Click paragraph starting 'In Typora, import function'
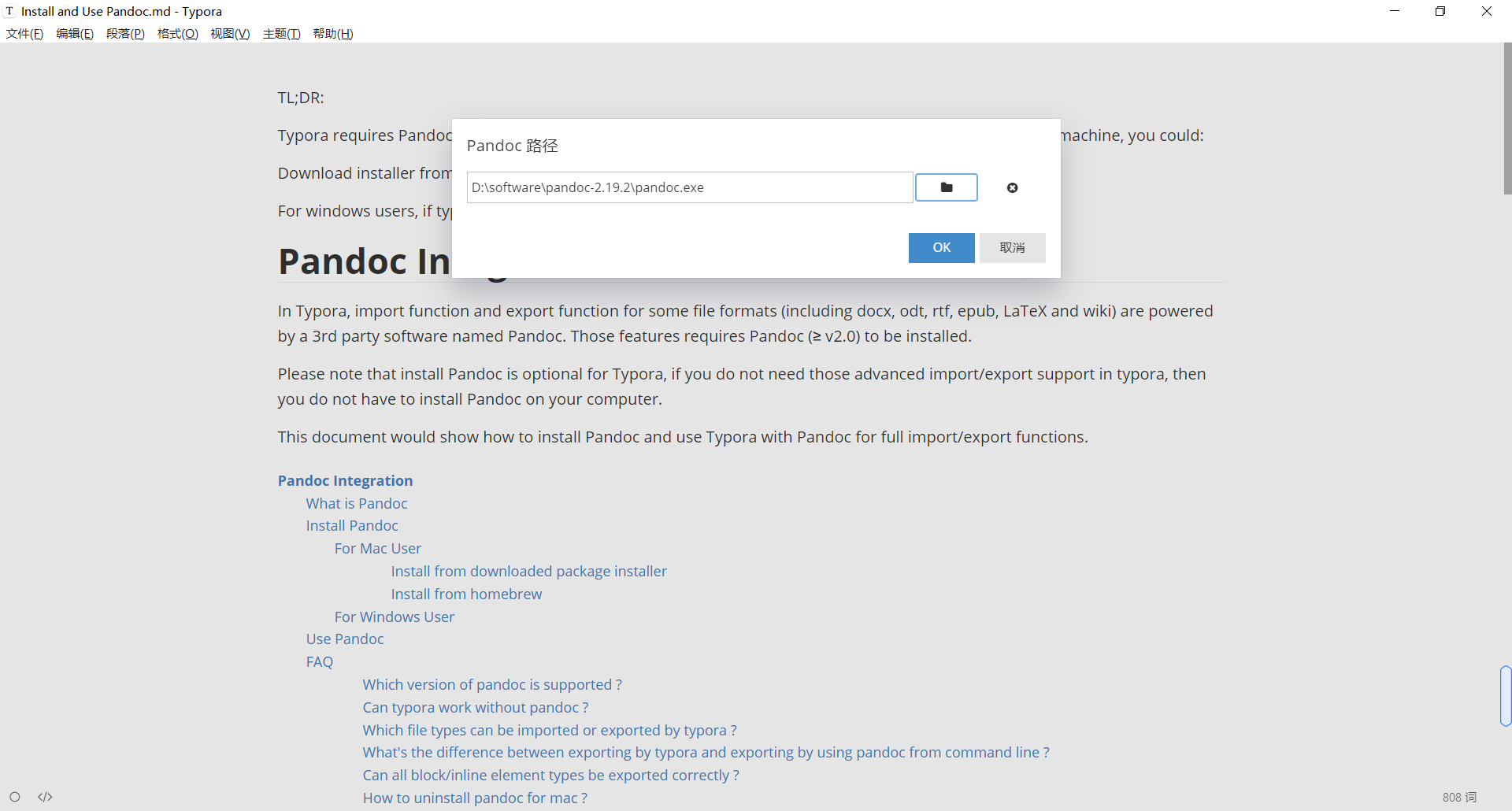The image size is (1512, 811). (x=745, y=324)
